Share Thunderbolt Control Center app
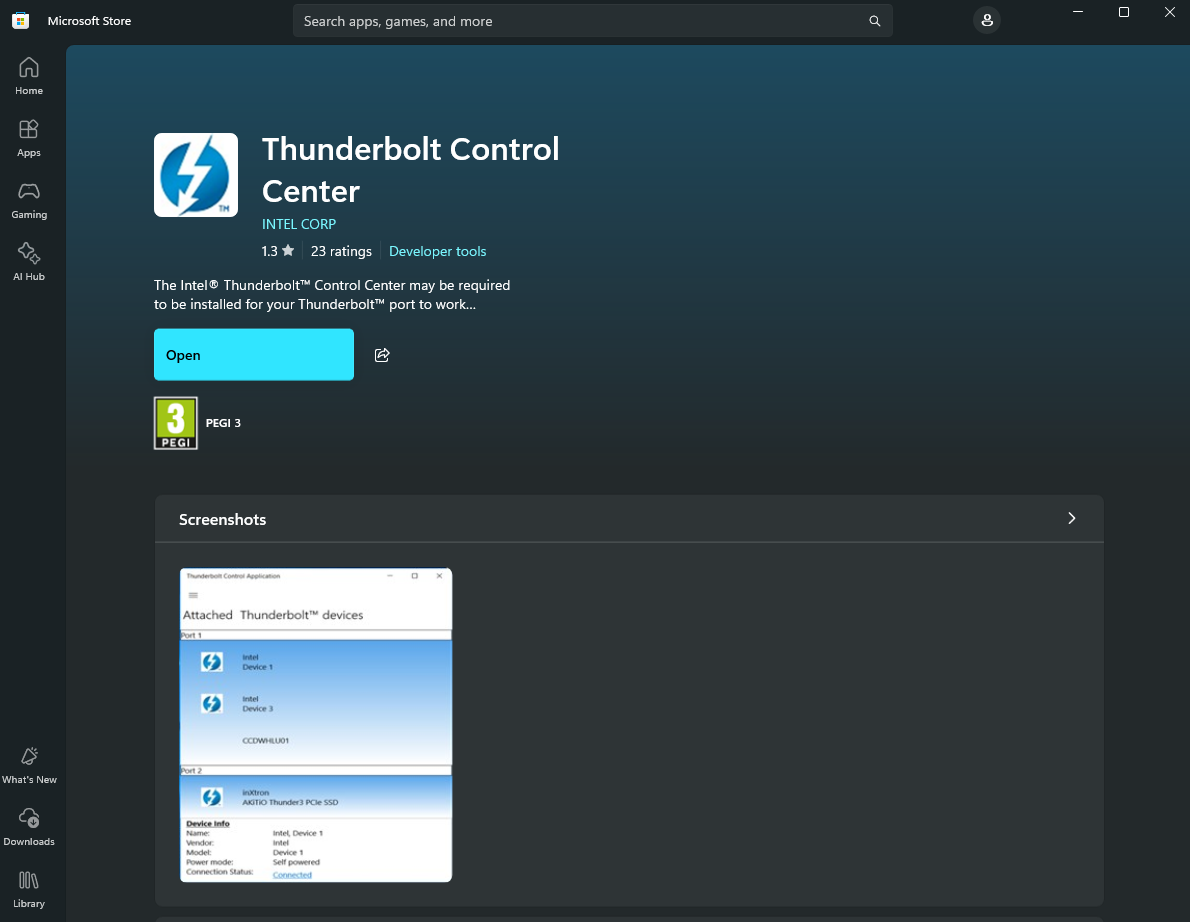Image resolution: width=1190 pixels, height=922 pixels. tap(382, 354)
